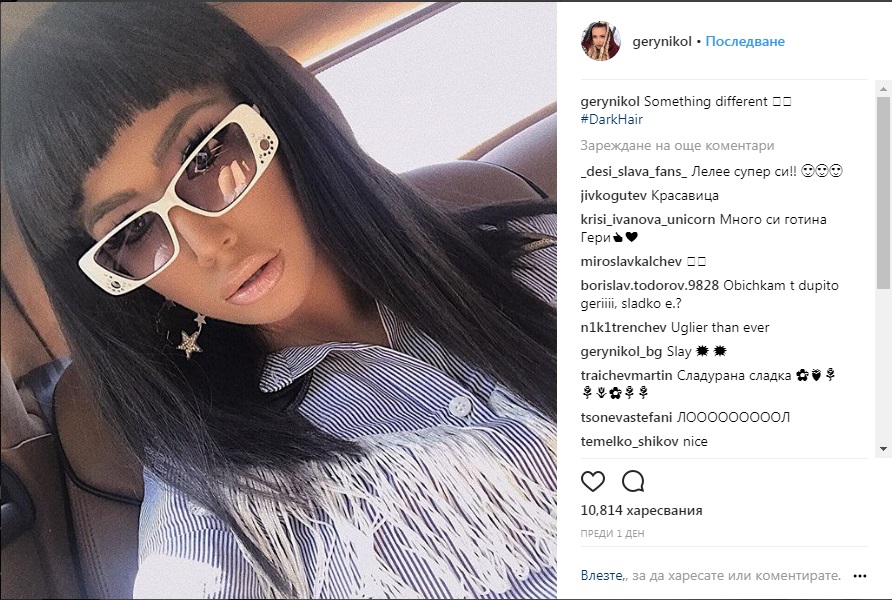The height and width of the screenshot is (600, 892).
Task: Open _desi_slava_fans_ commenter profile
Action: (x=634, y=172)
